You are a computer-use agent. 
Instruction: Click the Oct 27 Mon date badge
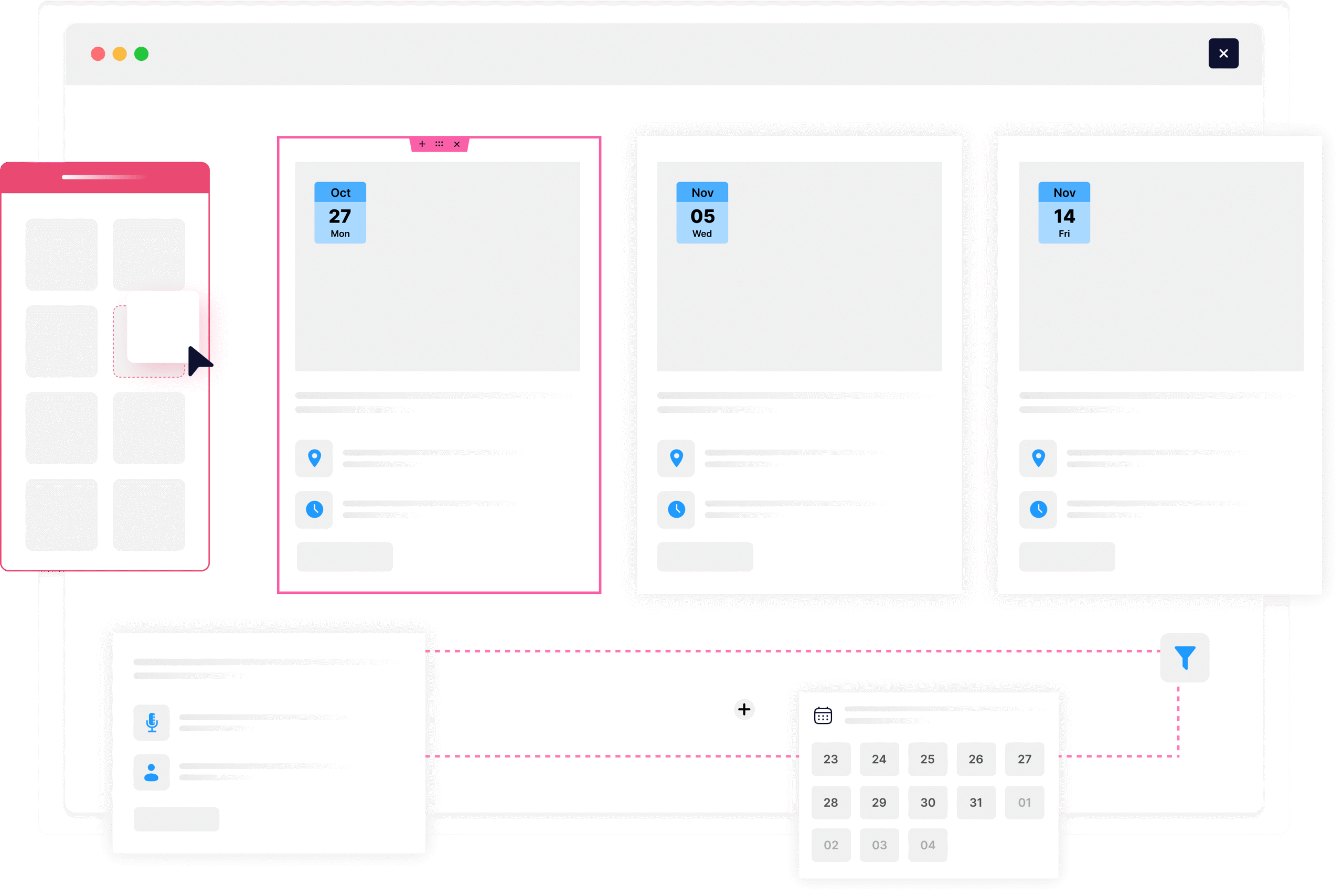pyautogui.click(x=340, y=212)
